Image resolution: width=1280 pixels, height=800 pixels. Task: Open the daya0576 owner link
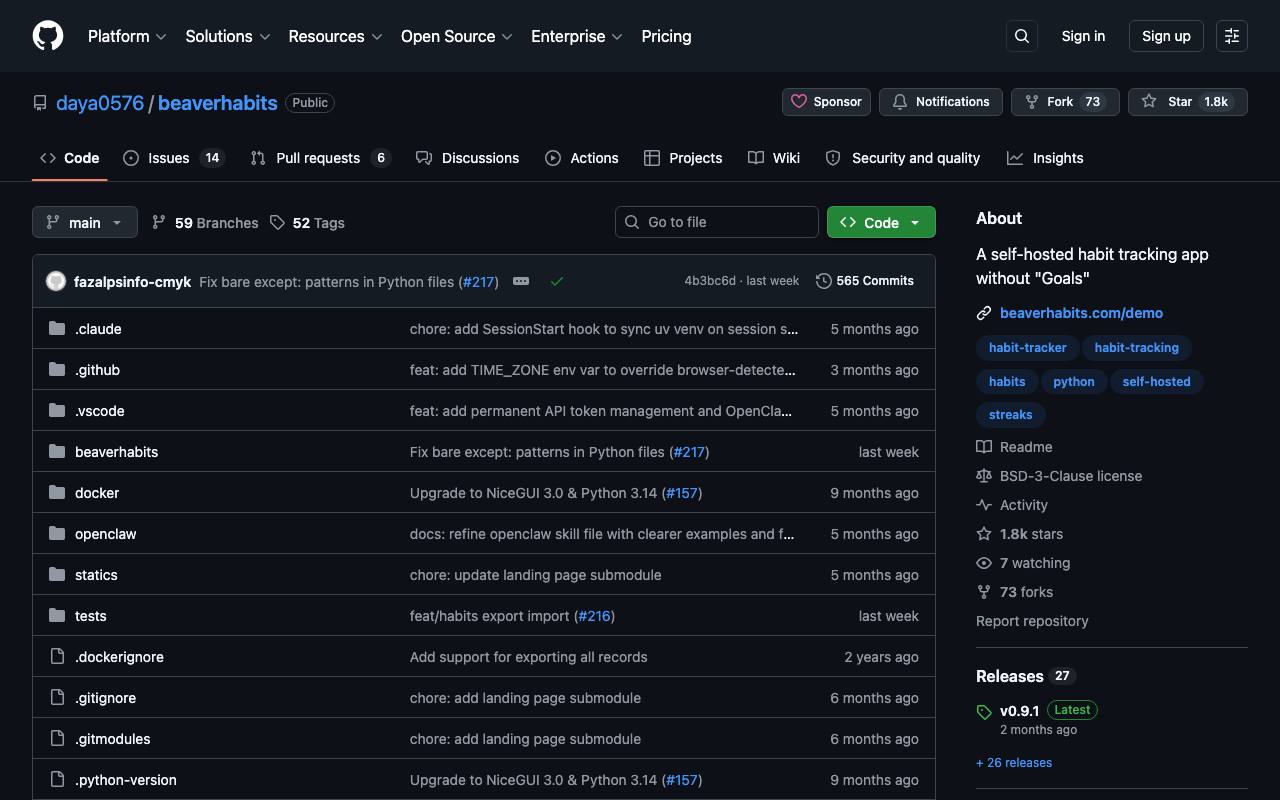click(100, 103)
